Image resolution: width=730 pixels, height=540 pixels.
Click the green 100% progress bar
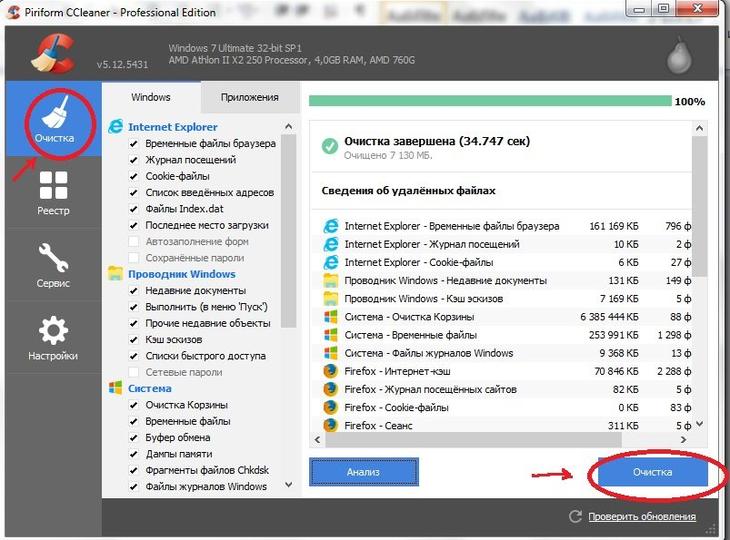(490, 101)
